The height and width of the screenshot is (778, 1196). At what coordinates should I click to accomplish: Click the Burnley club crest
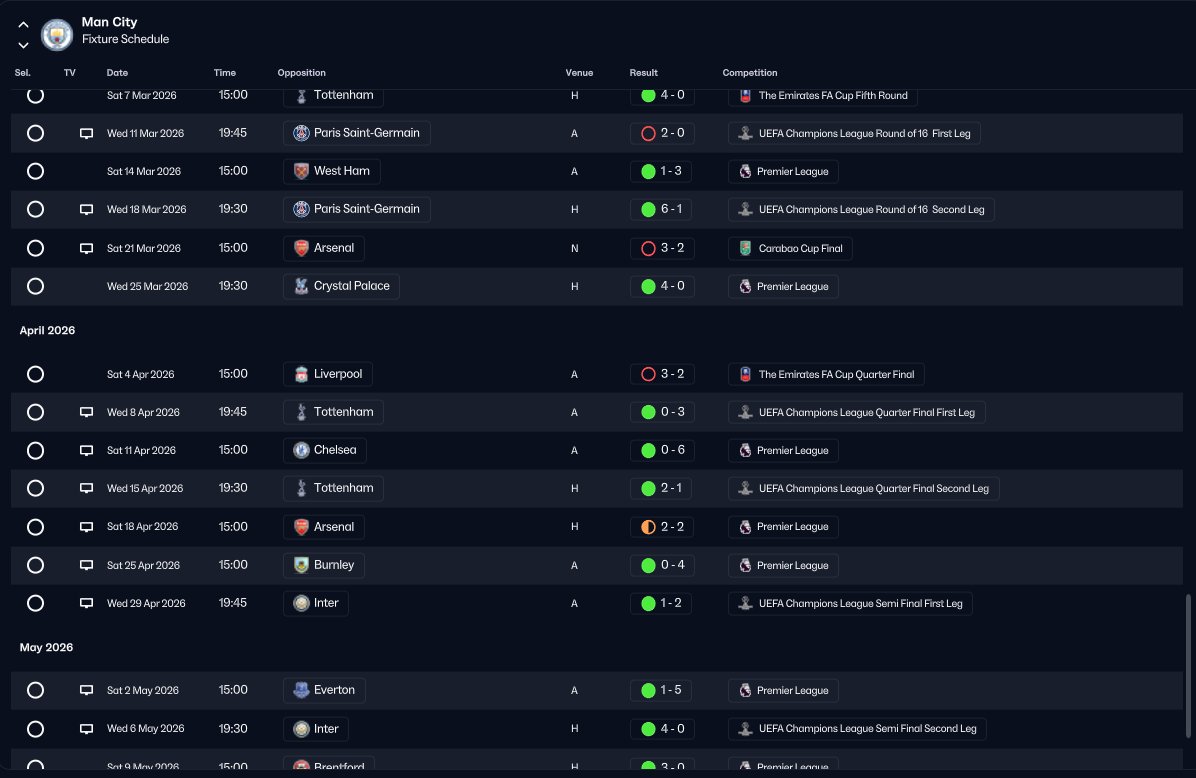click(x=301, y=565)
